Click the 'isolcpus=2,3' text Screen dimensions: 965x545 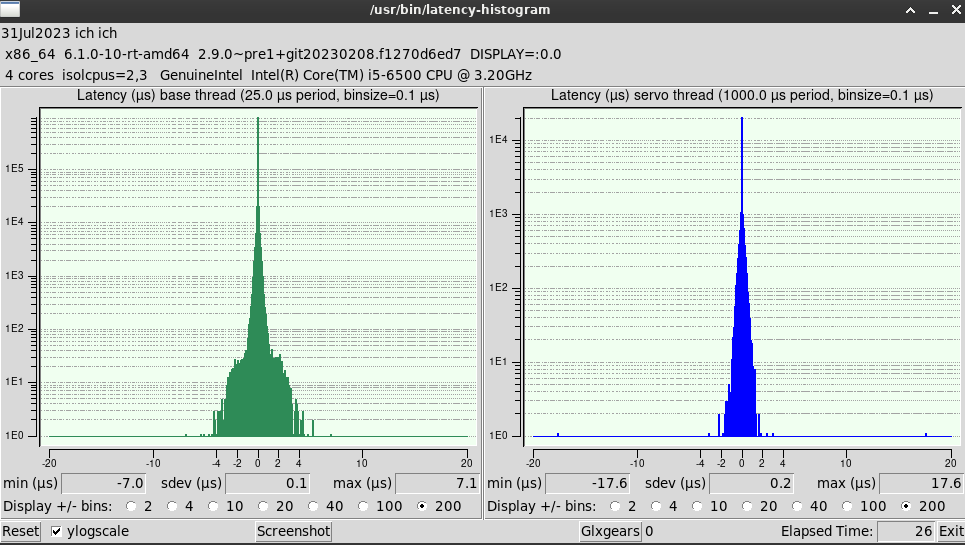105,75
